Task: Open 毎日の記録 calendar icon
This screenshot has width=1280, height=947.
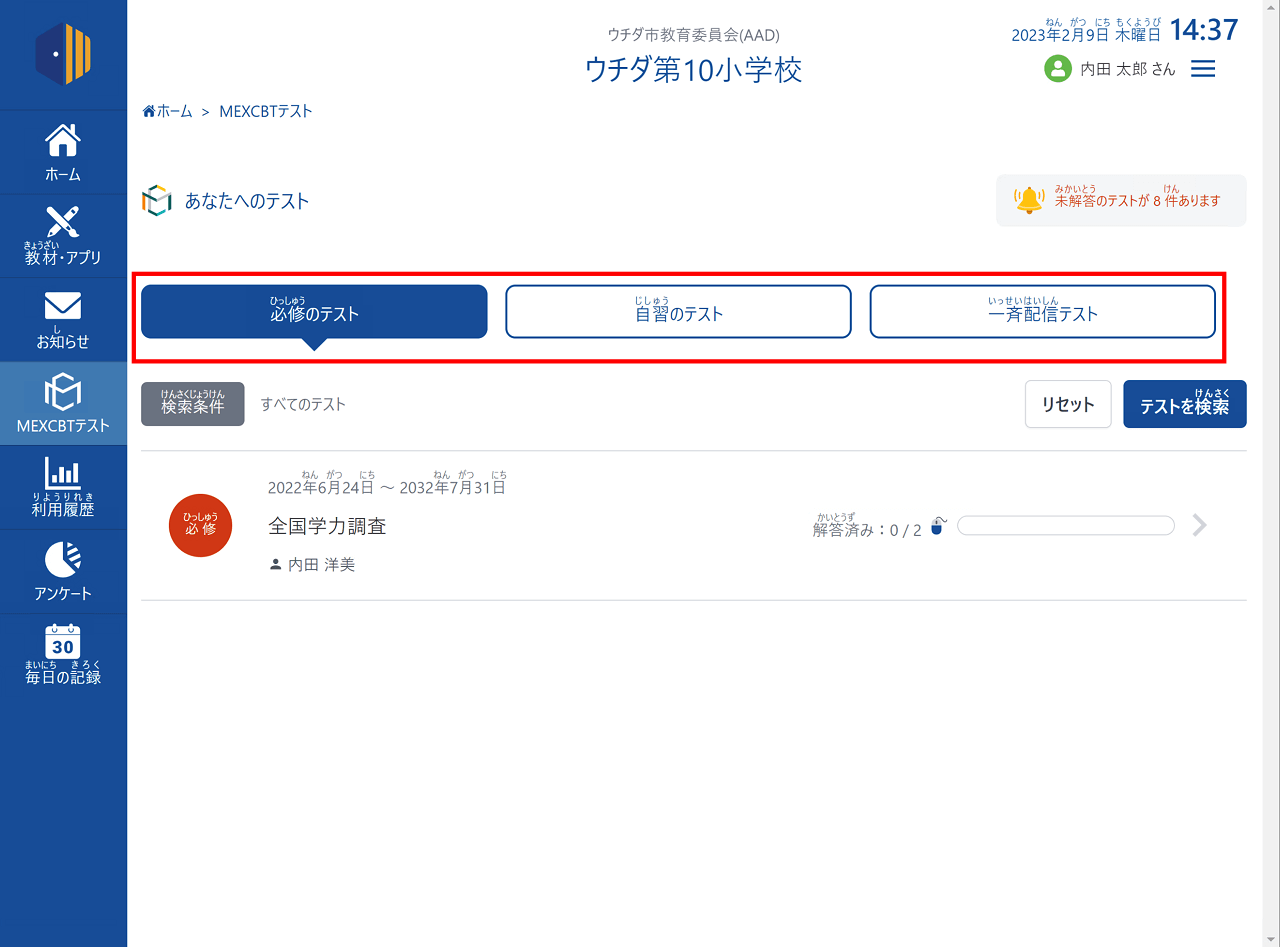Action: tap(63, 643)
